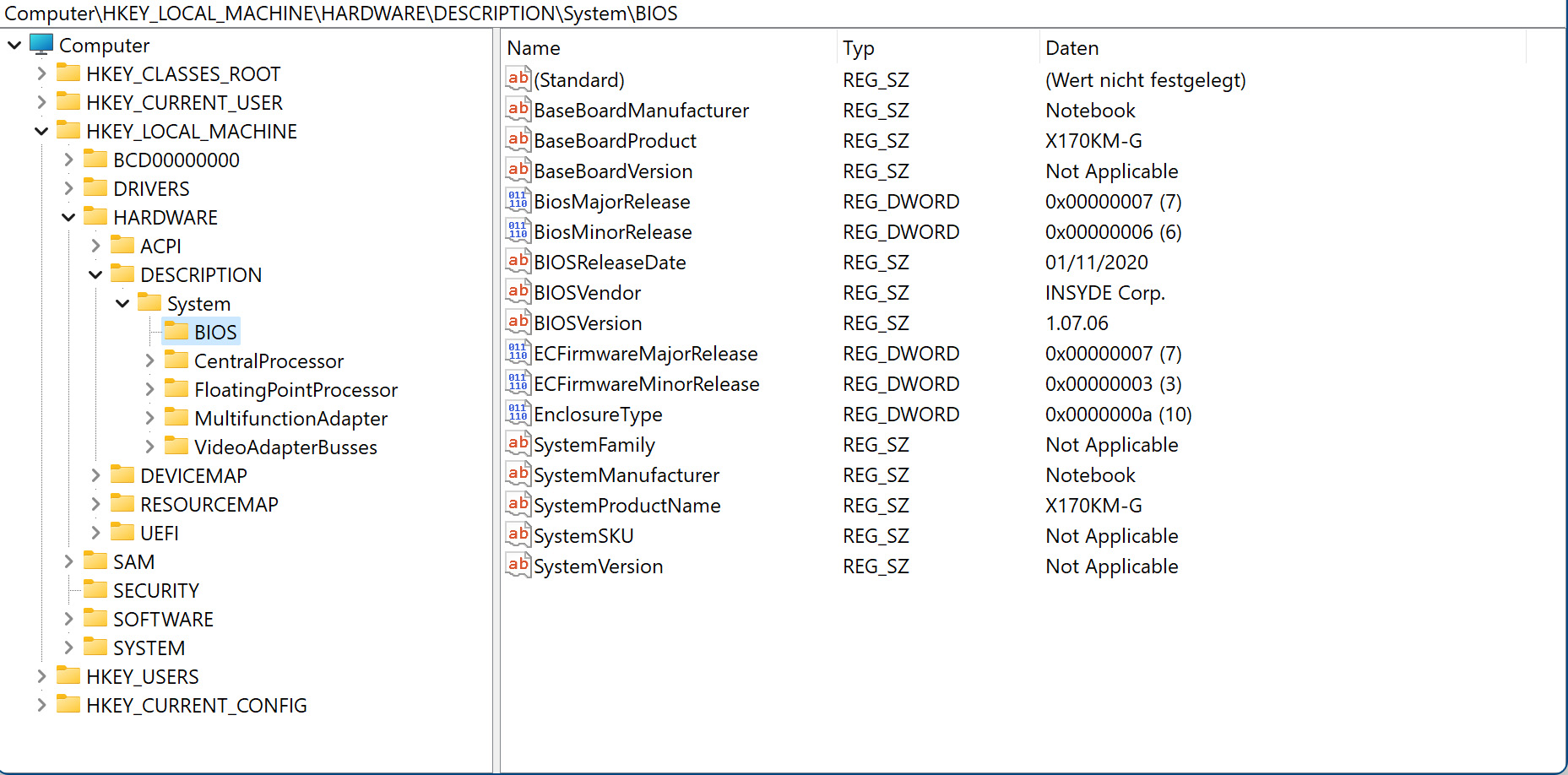Expand the BCD00000000 key
1568x775 pixels.
click(x=68, y=160)
